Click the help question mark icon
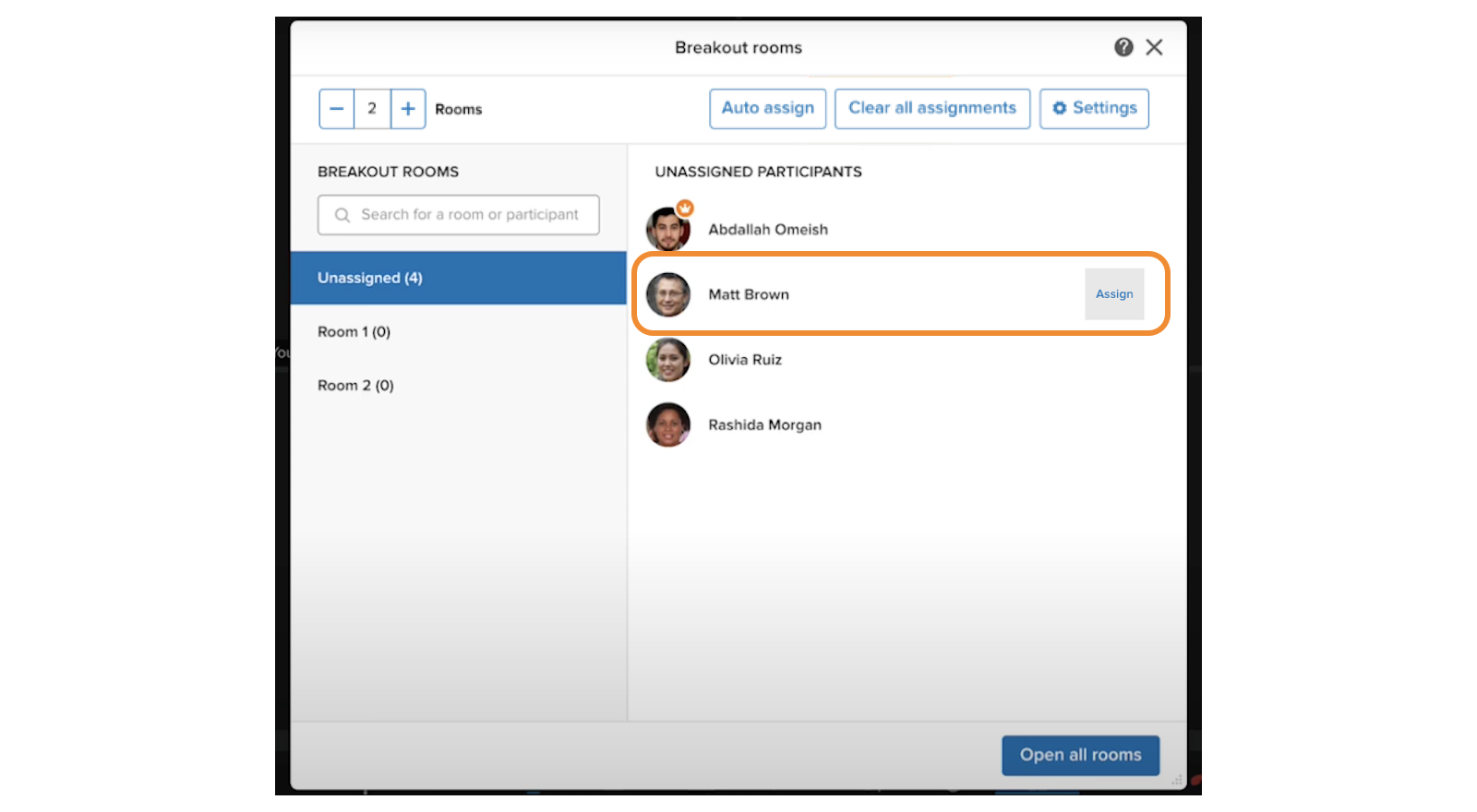This screenshot has height=812, width=1477. 1123,47
